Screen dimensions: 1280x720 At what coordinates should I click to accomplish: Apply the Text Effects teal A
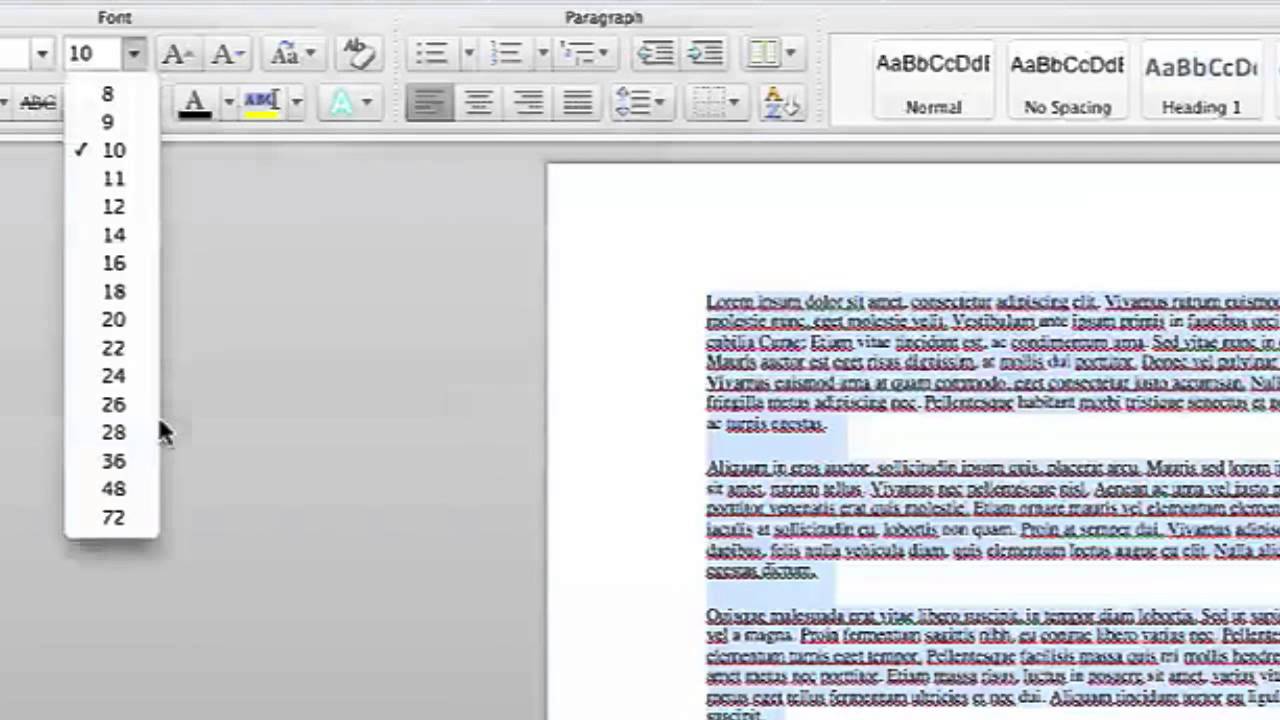[341, 102]
